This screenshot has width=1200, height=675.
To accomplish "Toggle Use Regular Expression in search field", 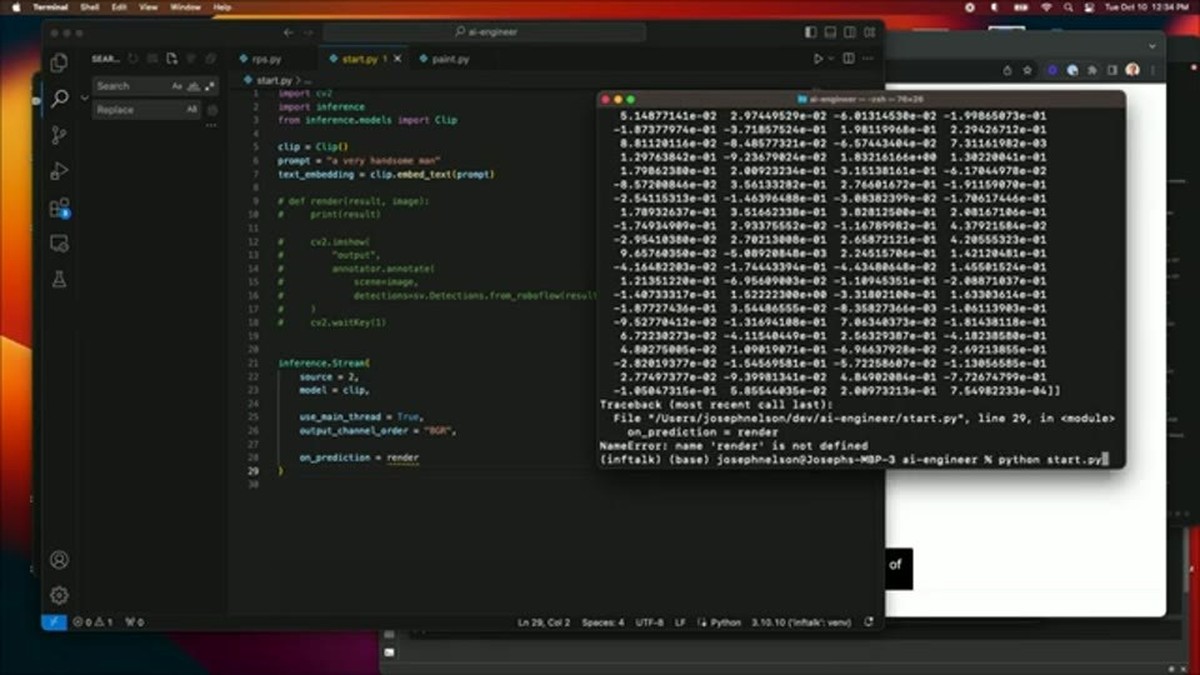I will tap(208, 86).
